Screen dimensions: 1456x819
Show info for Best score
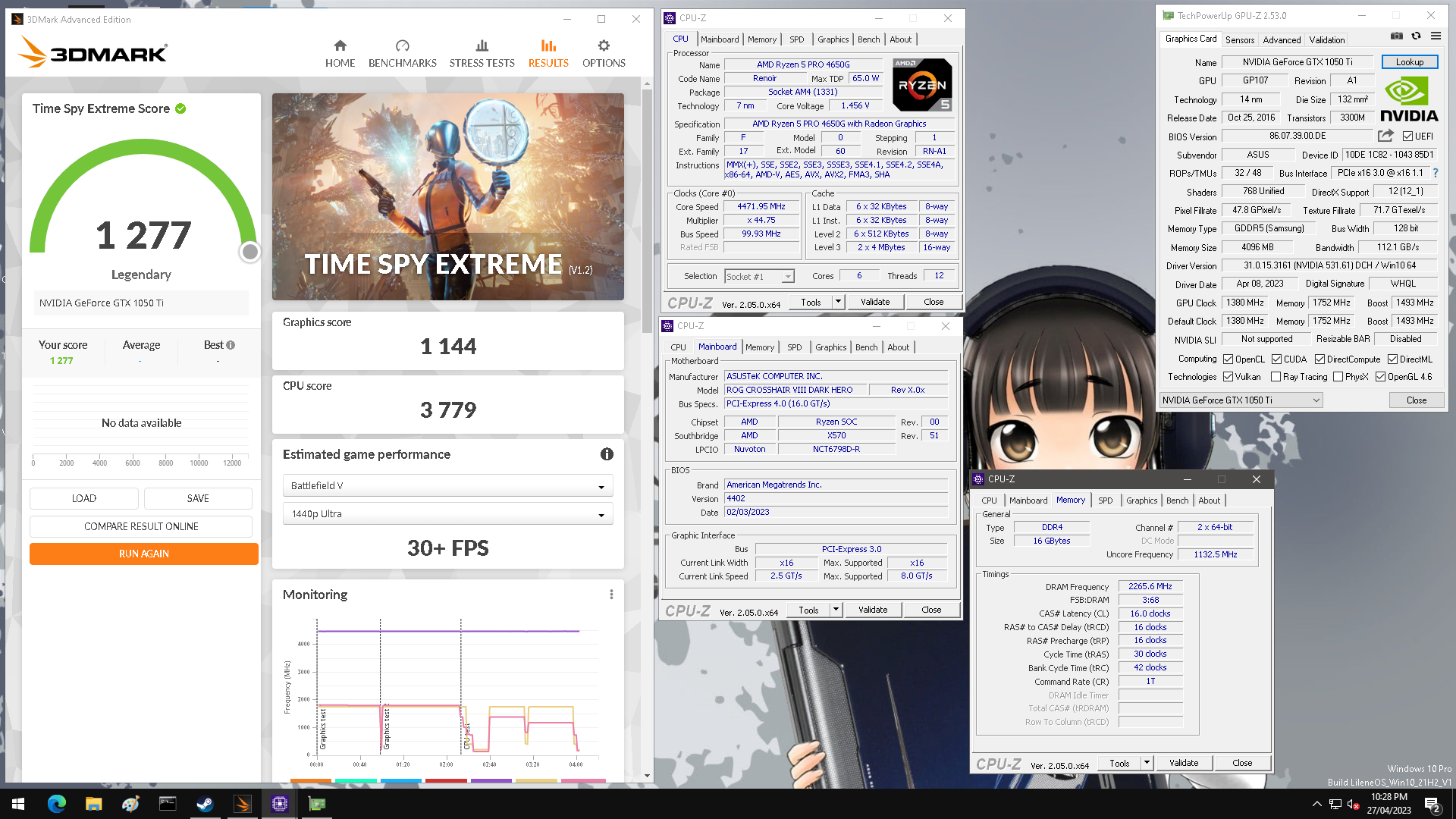tap(231, 345)
